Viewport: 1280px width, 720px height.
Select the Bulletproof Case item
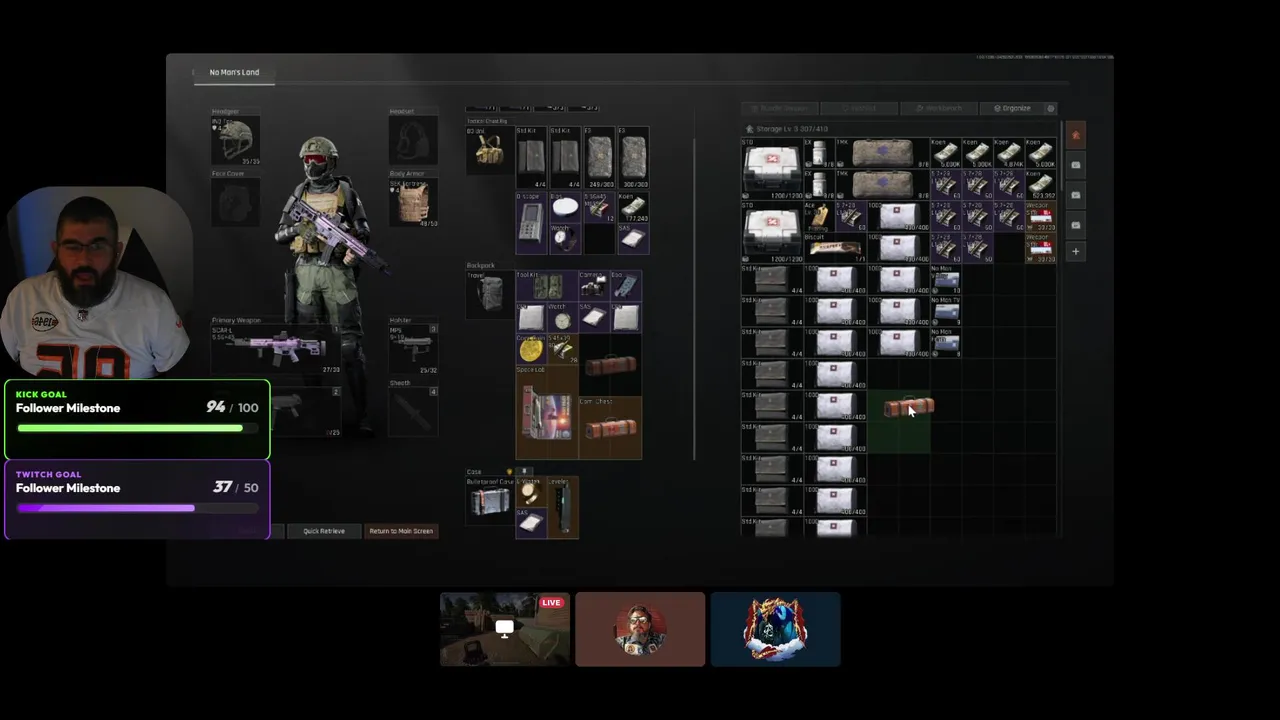[x=490, y=502]
